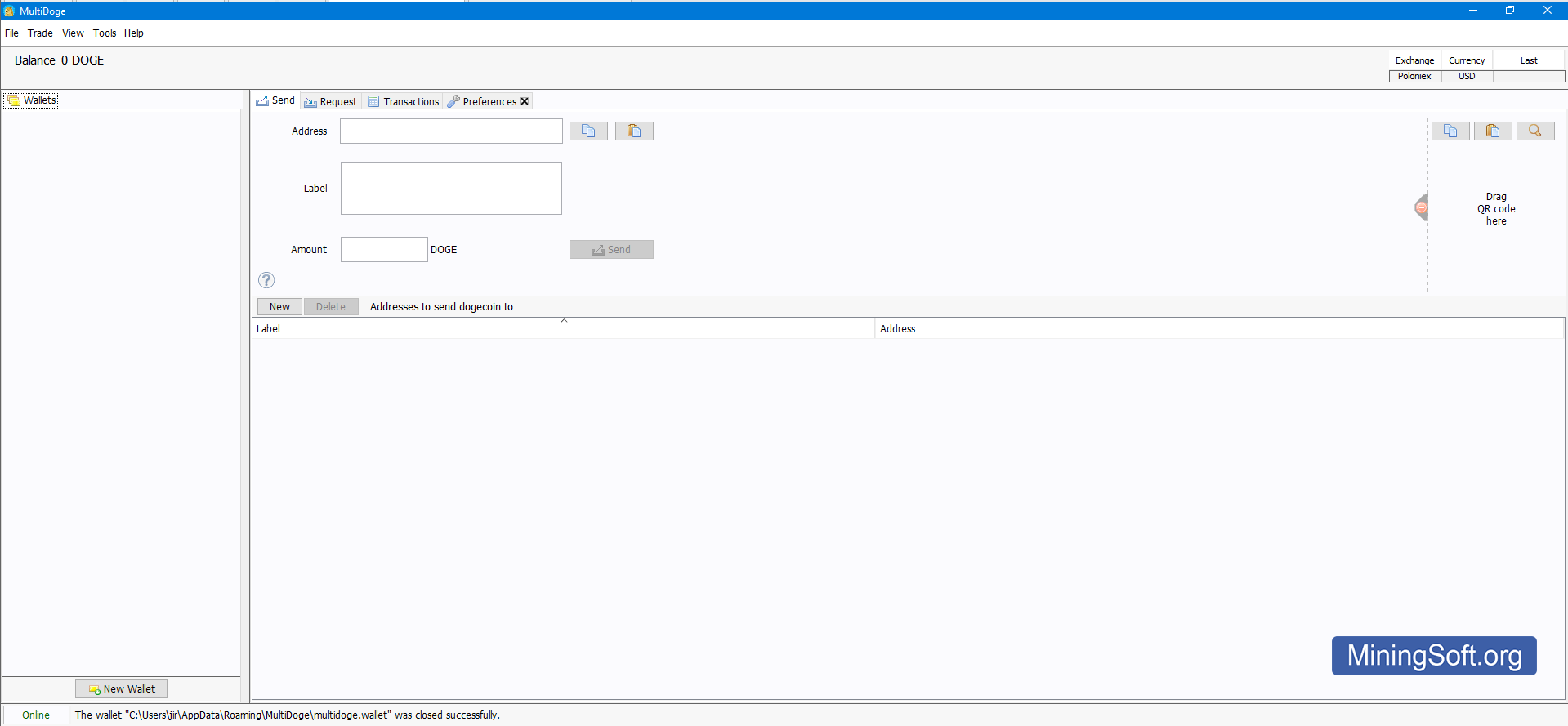
Task: Click the Delete address button
Action: [x=331, y=306]
